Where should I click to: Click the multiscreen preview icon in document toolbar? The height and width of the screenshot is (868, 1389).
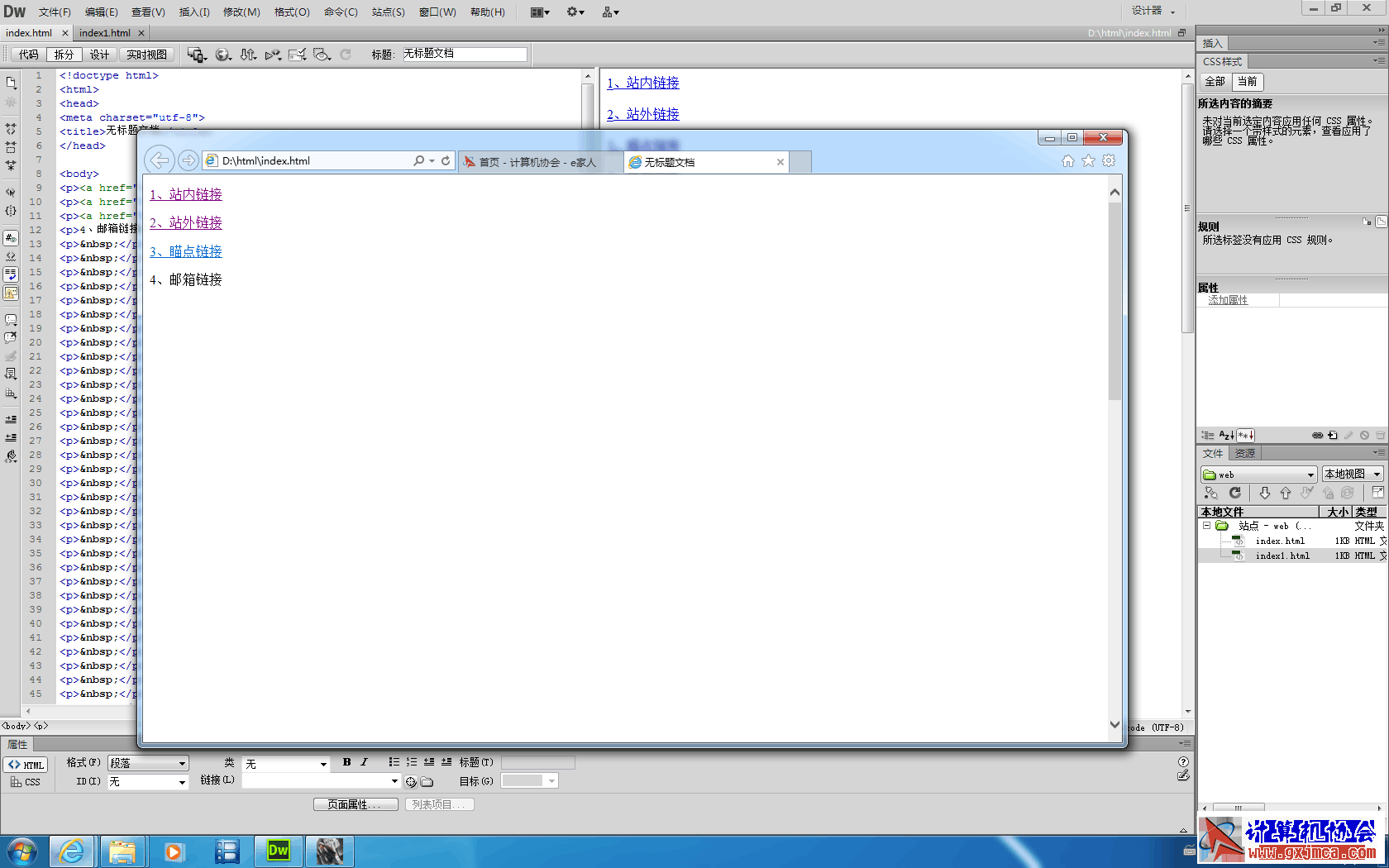197,55
